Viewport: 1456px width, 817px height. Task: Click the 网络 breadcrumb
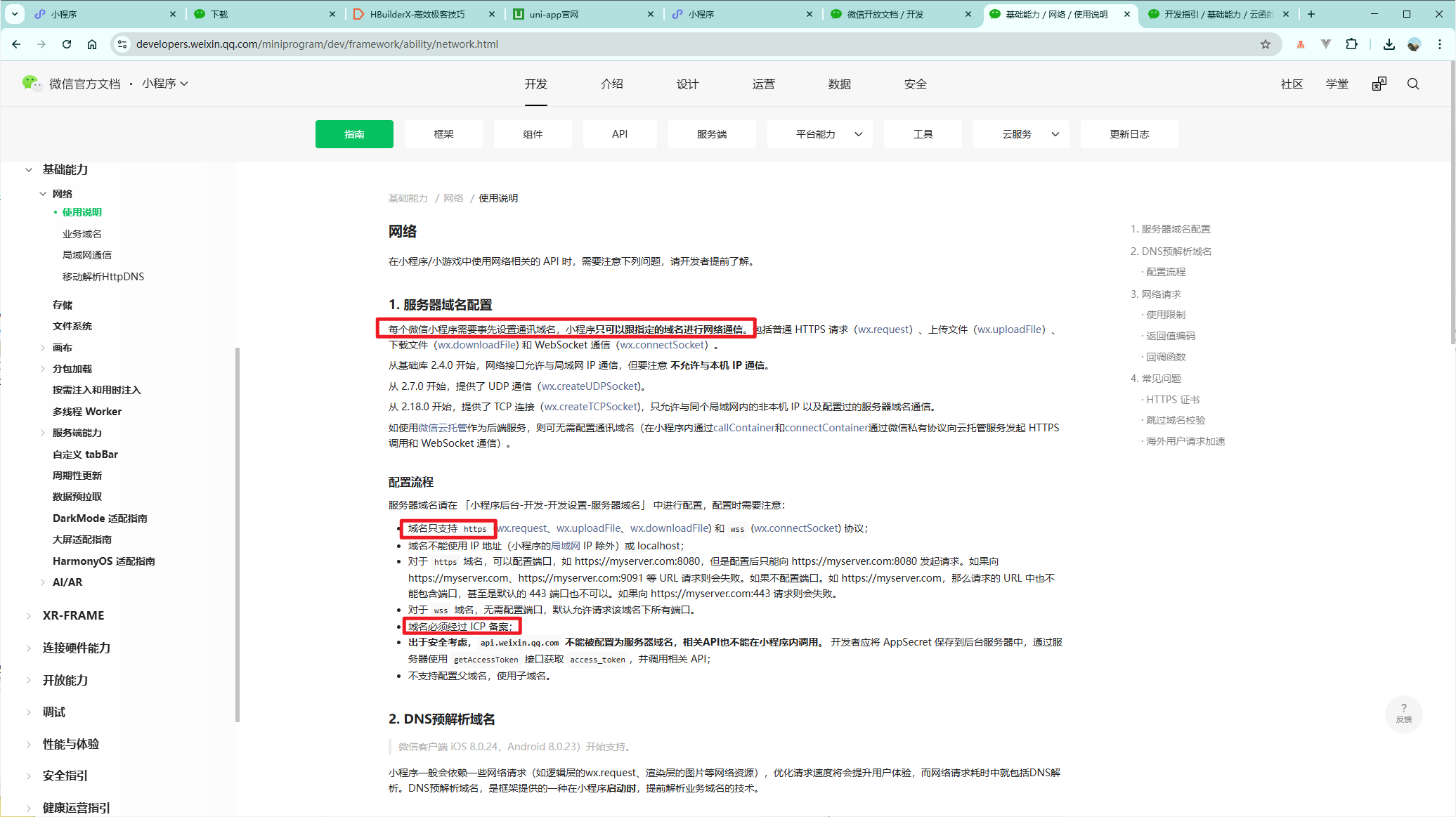pyautogui.click(x=453, y=198)
